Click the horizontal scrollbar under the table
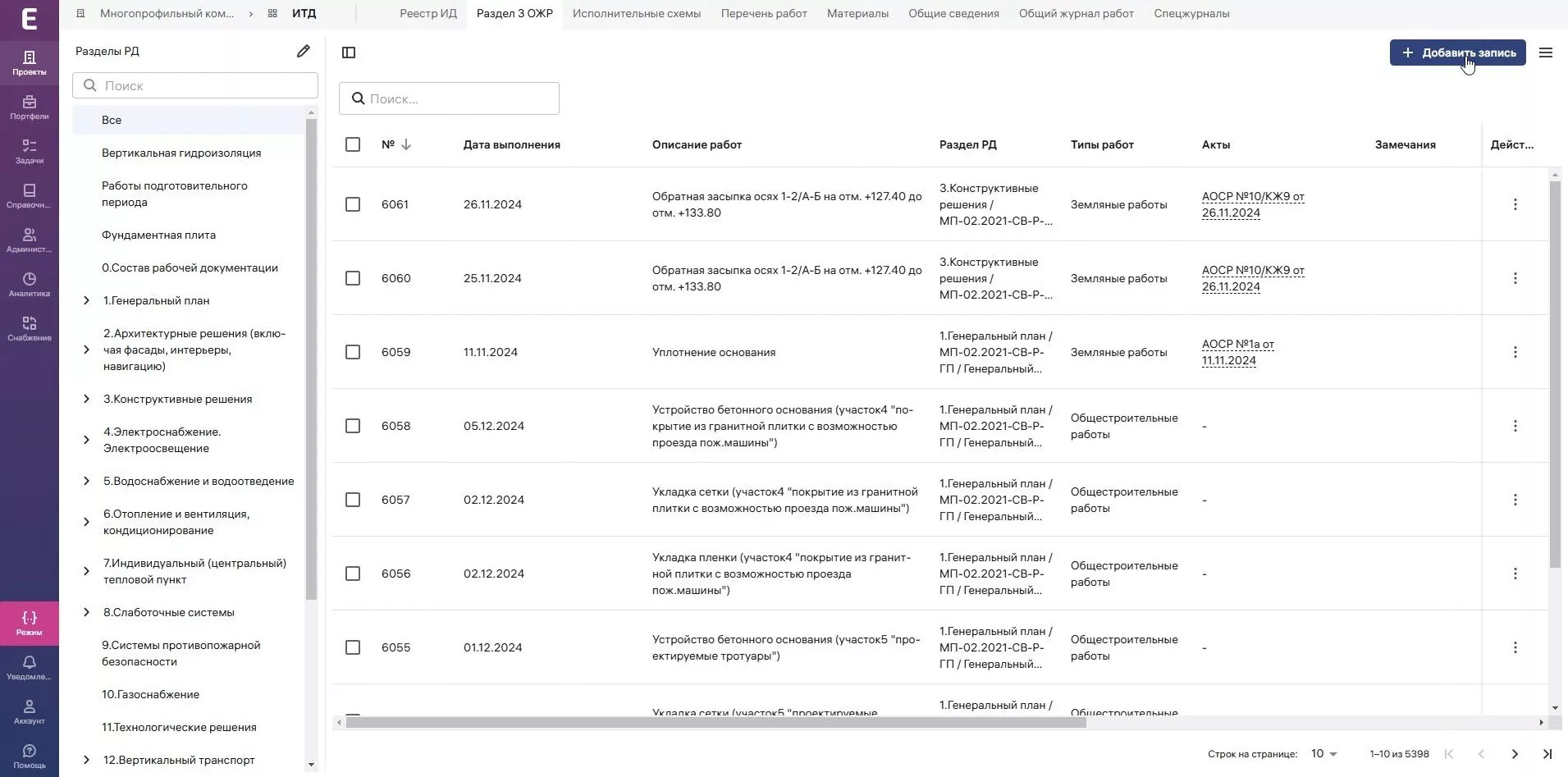 tap(715, 723)
